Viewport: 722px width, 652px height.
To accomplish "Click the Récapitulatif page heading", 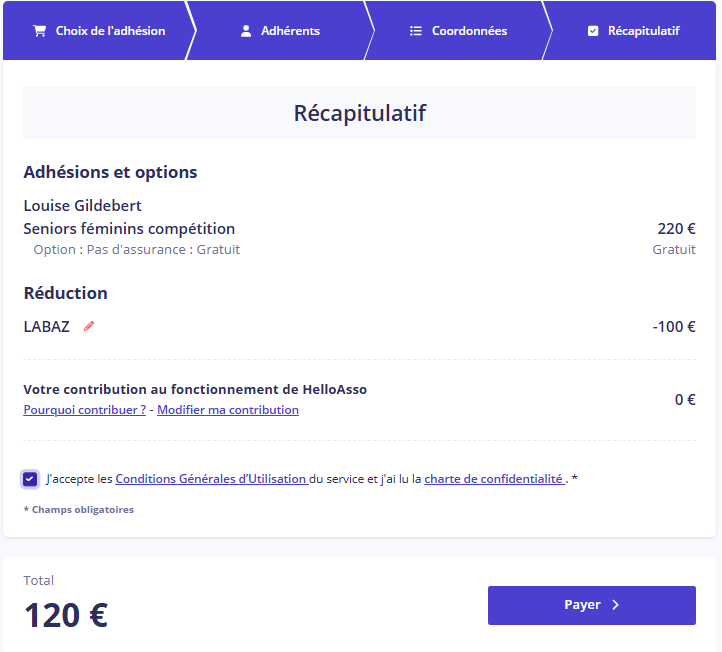I will (360, 113).
